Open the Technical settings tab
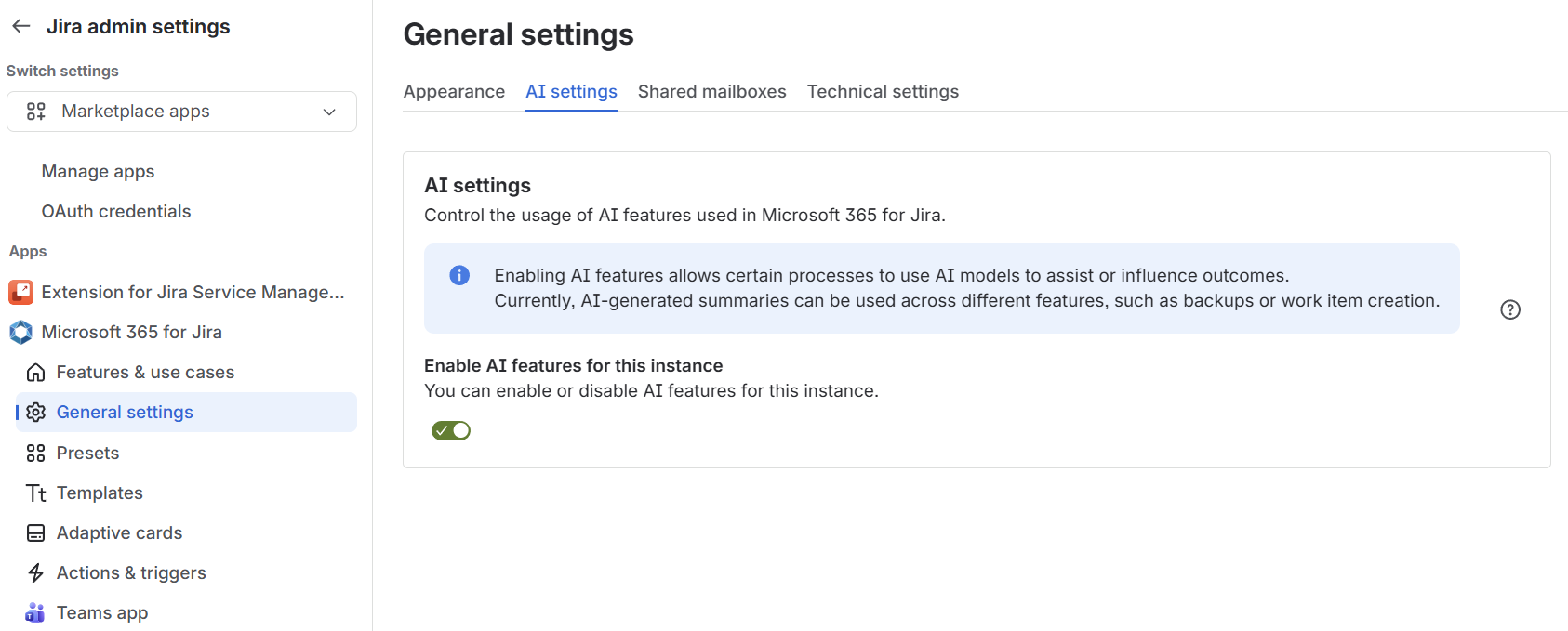This screenshot has width=1568, height=631. pyautogui.click(x=883, y=91)
